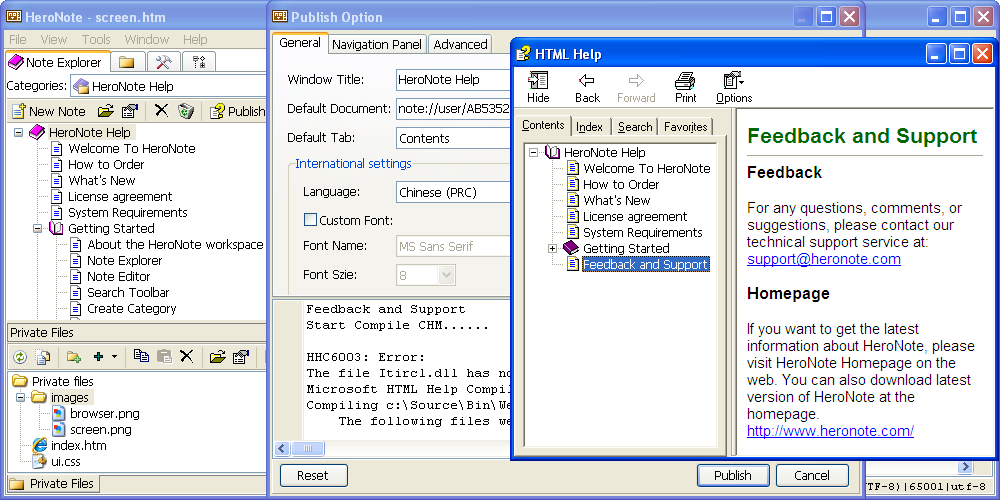Screen dimensions: 1000x500
Task: Collapse the Getting Started node in Note Explorer
Action: coord(37,228)
